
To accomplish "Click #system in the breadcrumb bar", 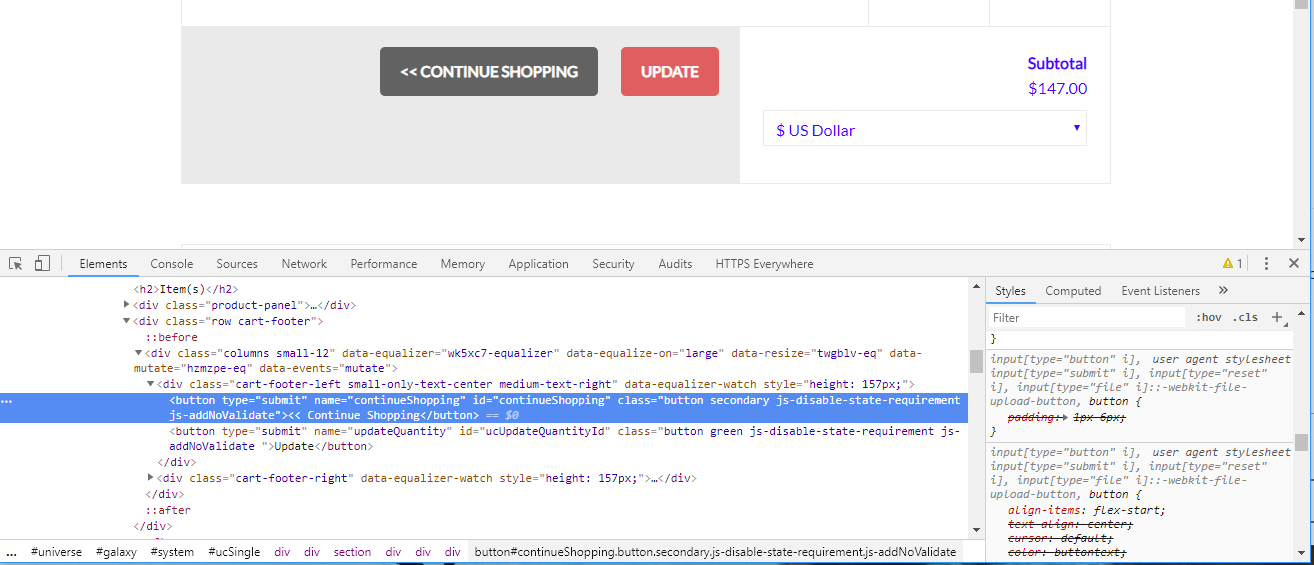I will coord(173,552).
